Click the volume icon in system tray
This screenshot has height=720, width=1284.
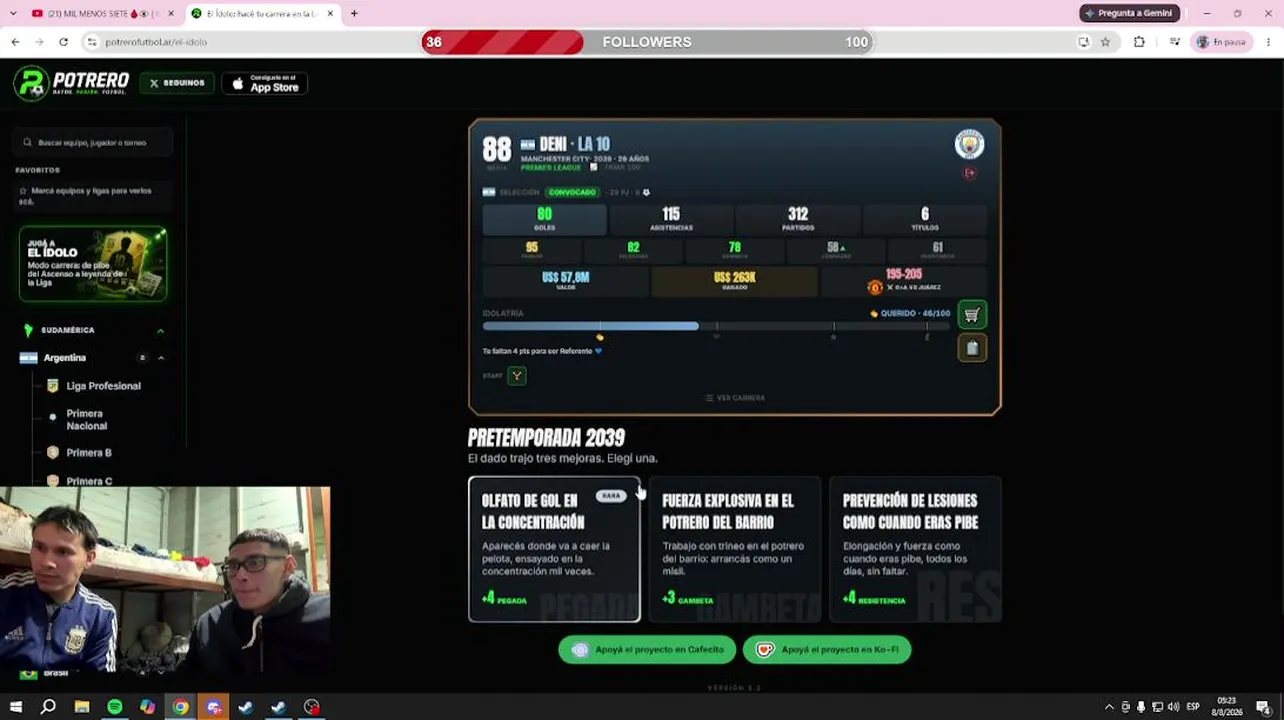pos(1173,707)
